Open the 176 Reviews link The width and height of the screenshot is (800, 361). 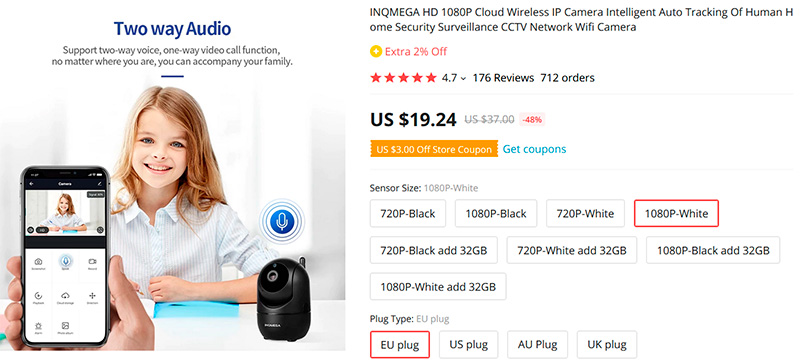[503, 78]
